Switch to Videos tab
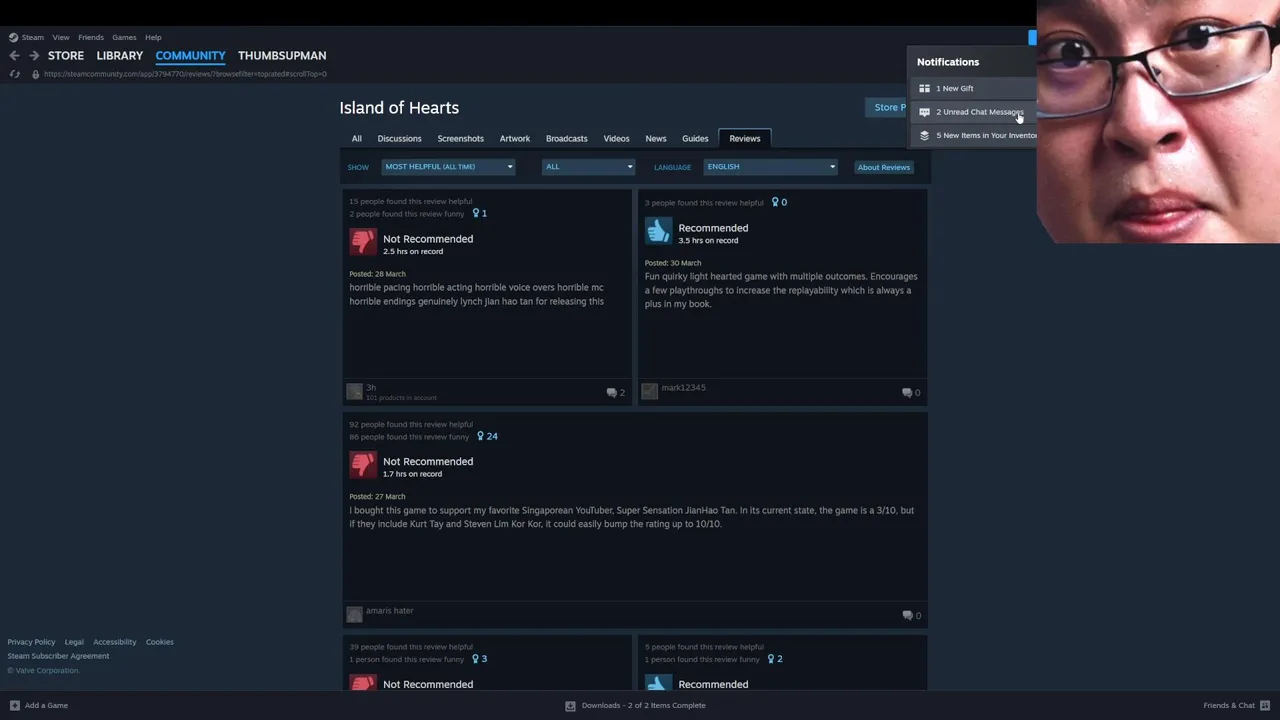Viewport: 1280px width, 720px height. [x=616, y=139]
